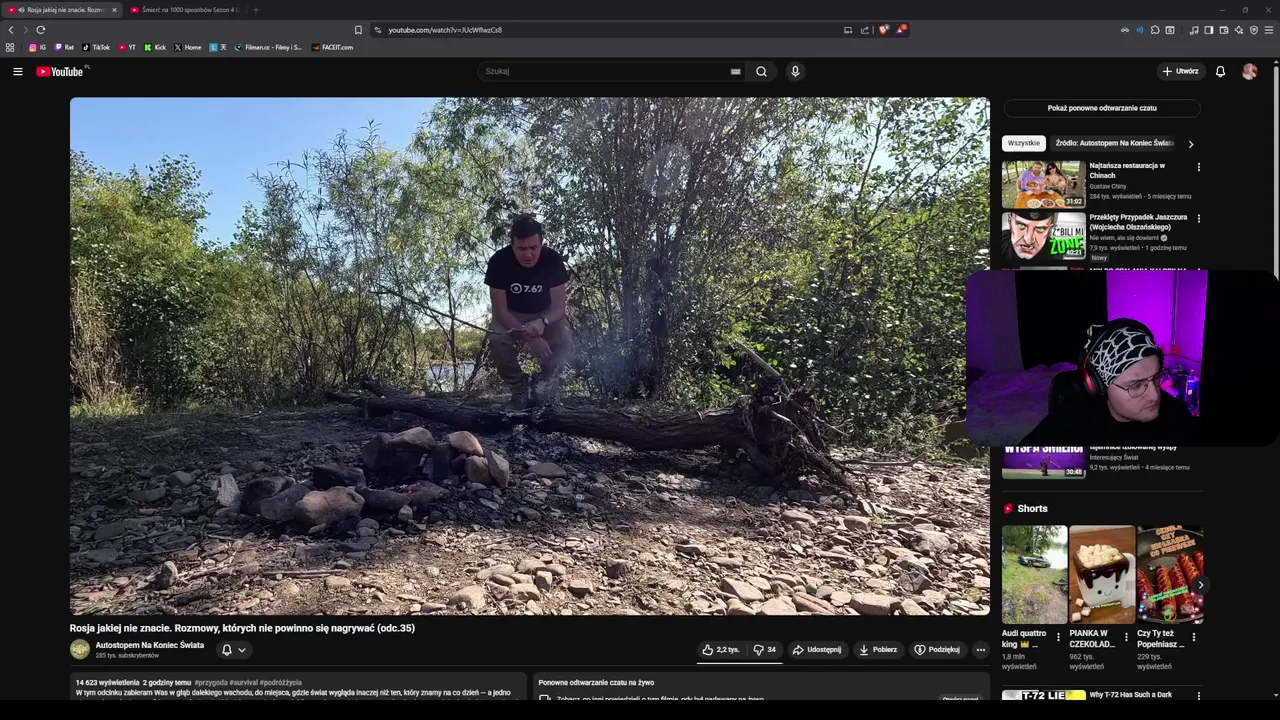Go back with browser back arrow
Image resolution: width=1280 pixels, height=720 pixels.
(x=11, y=30)
